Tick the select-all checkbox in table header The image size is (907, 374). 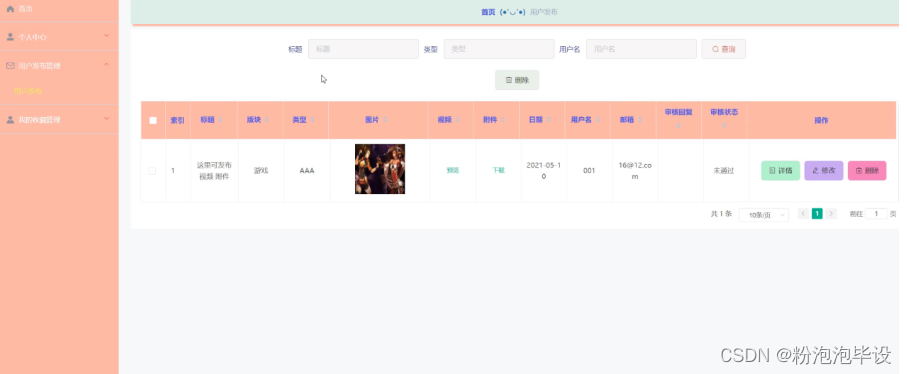pos(153,120)
